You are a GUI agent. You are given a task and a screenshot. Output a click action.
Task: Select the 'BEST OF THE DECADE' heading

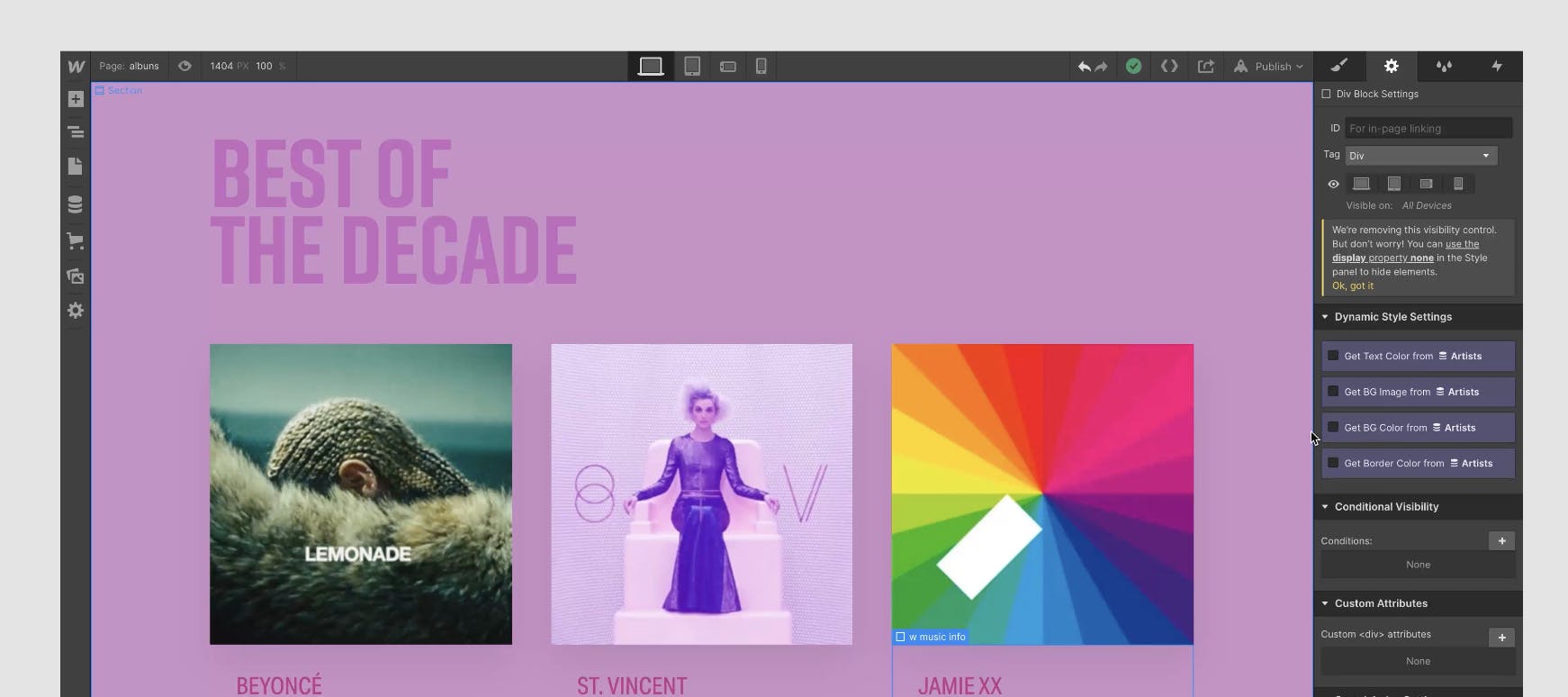(393, 213)
